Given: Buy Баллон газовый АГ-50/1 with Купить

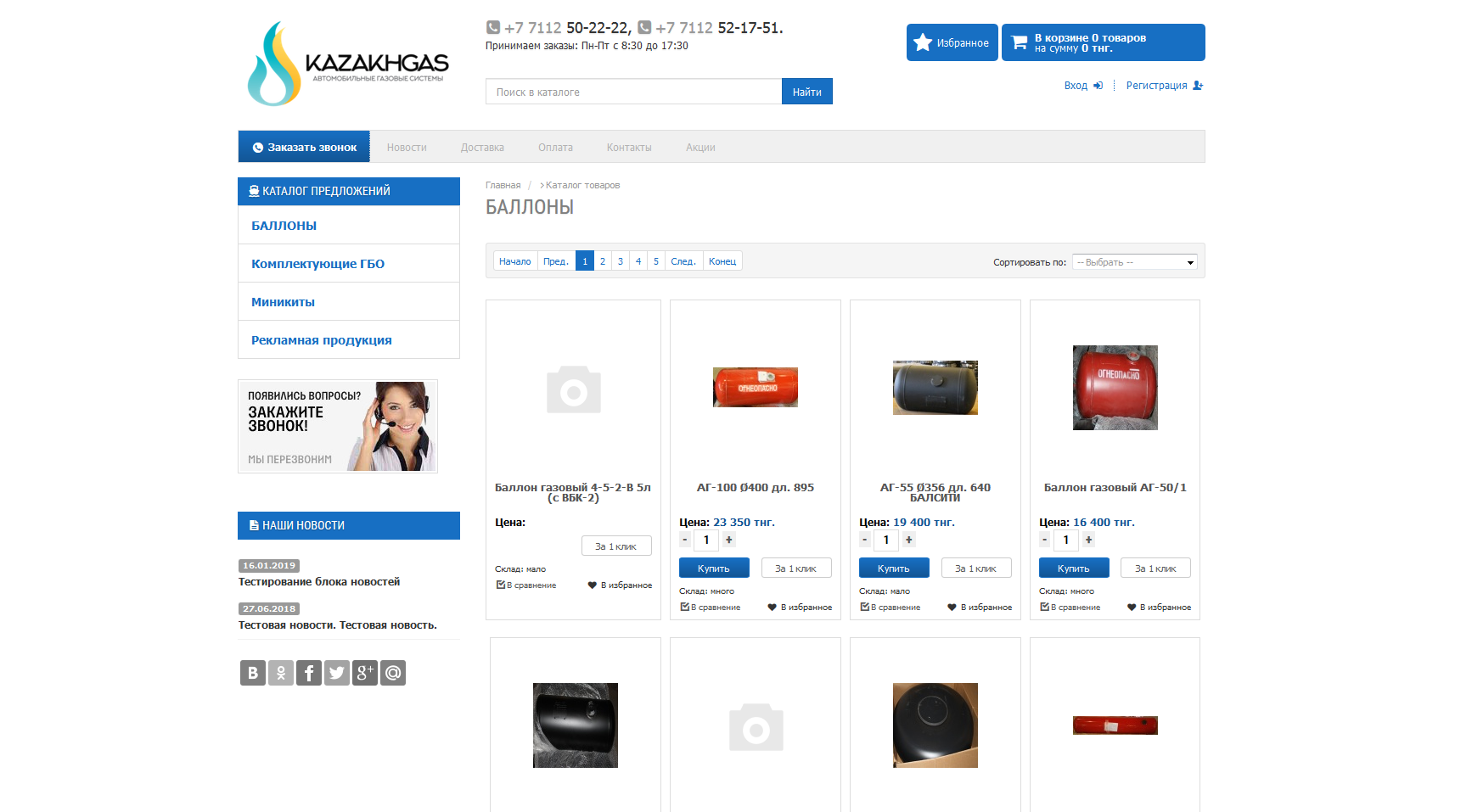Looking at the screenshot, I should 1074,568.
